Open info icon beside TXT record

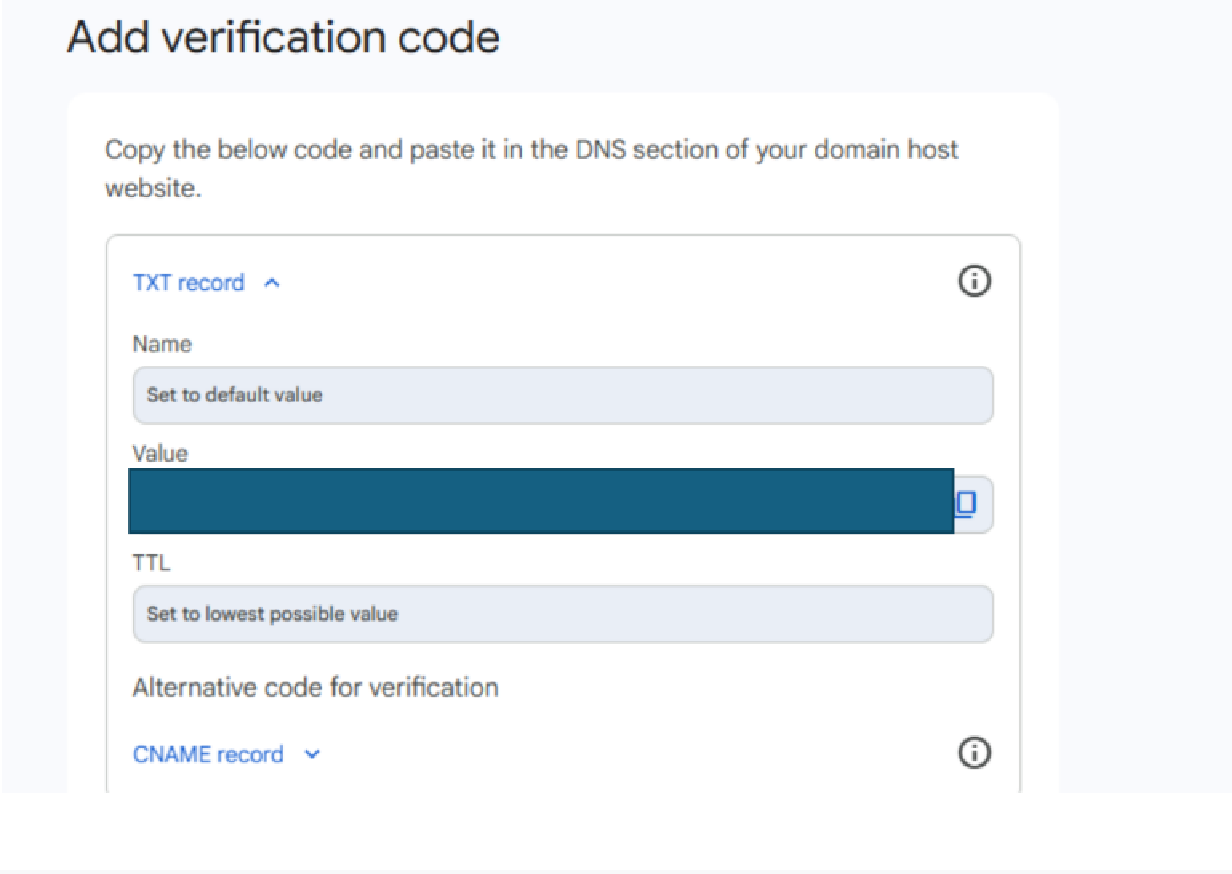[x=974, y=282]
